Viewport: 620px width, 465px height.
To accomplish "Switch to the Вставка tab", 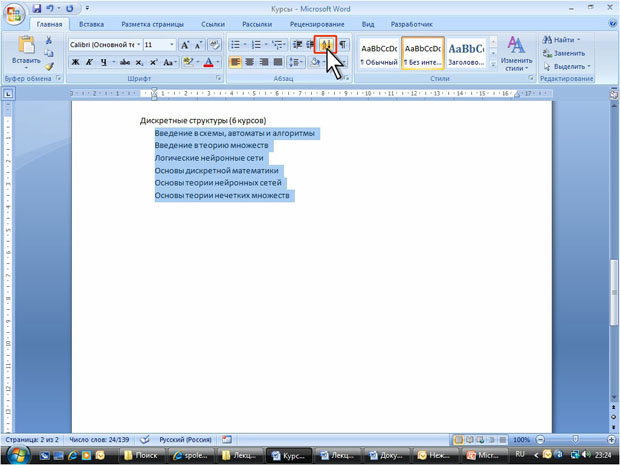I will pos(91,23).
